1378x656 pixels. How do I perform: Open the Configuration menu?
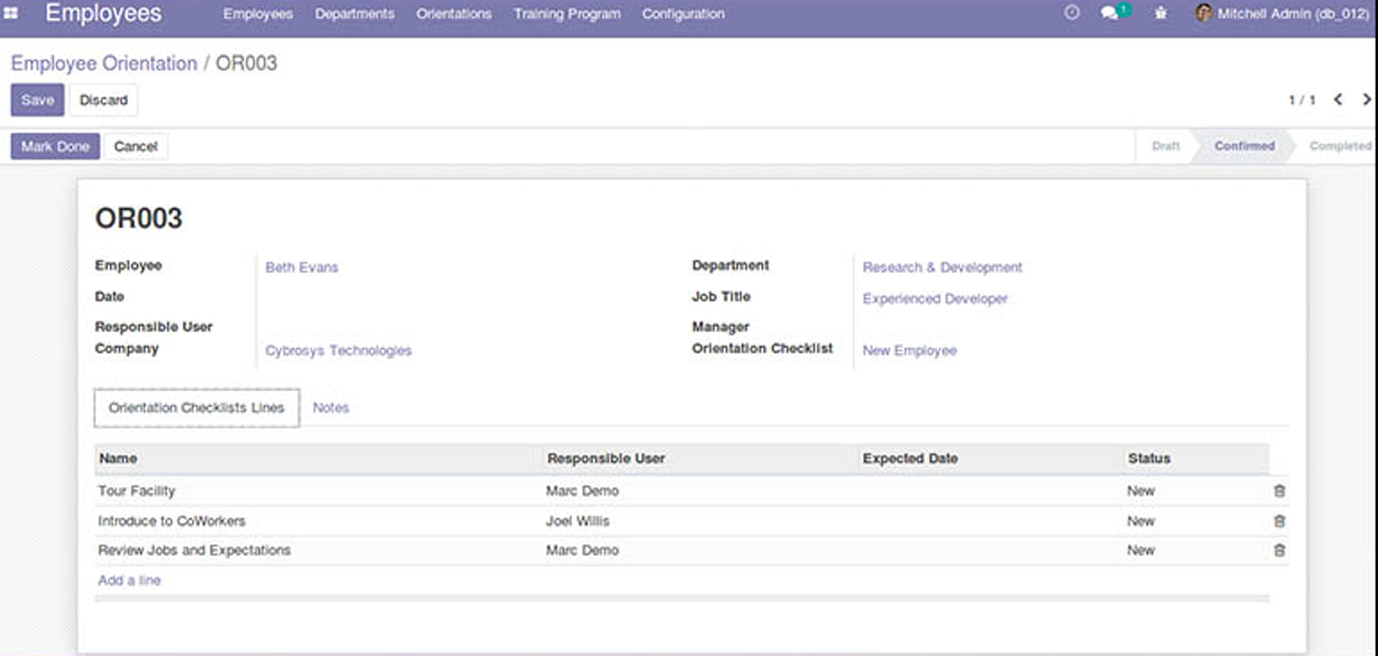click(x=683, y=14)
